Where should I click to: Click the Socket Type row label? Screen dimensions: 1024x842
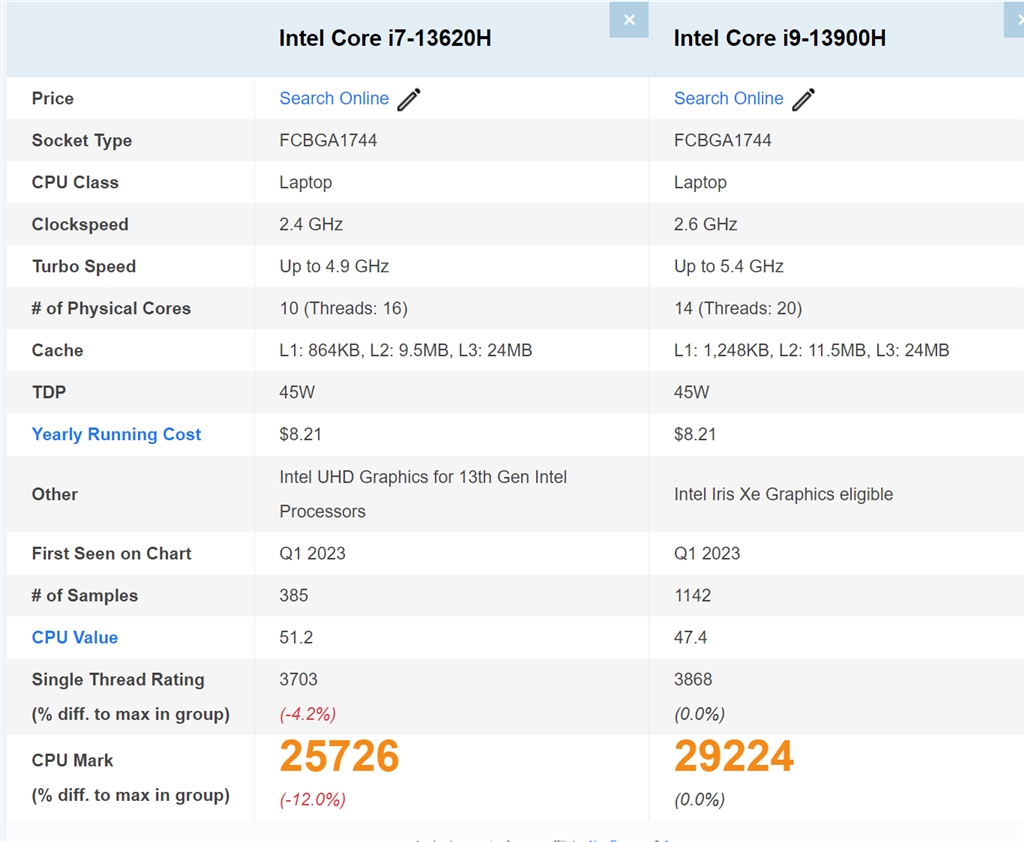[x=82, y=140]
